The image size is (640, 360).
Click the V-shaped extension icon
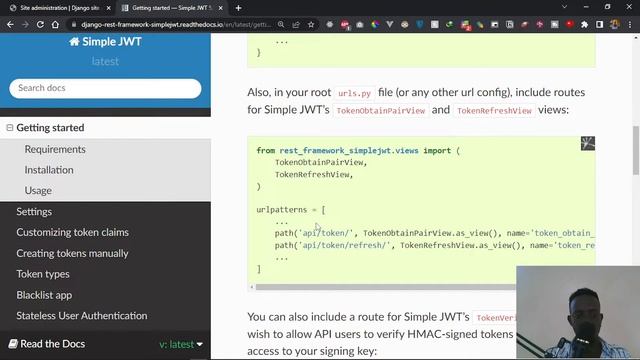pyautogui.click(x=390, y=24)
